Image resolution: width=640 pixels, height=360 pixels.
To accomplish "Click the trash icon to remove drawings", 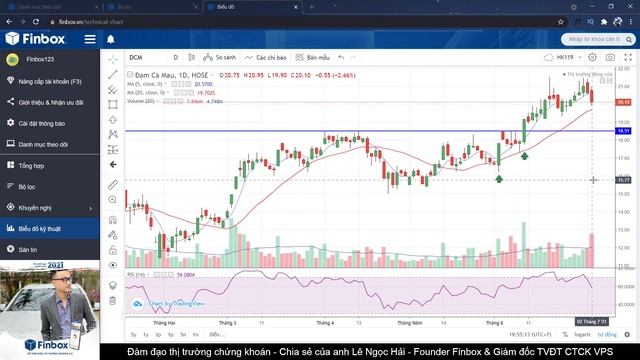I will 113,301.
